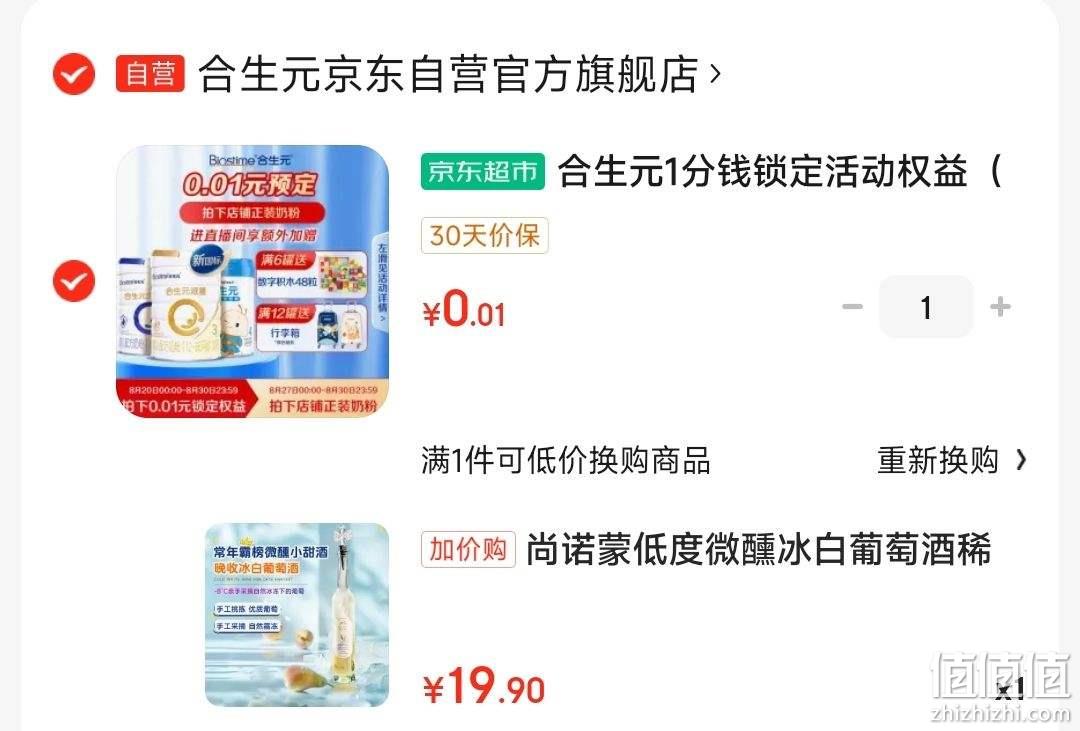1080x731 pixels.
Task: Increase quantity with the plus button
Action: 1000,307
